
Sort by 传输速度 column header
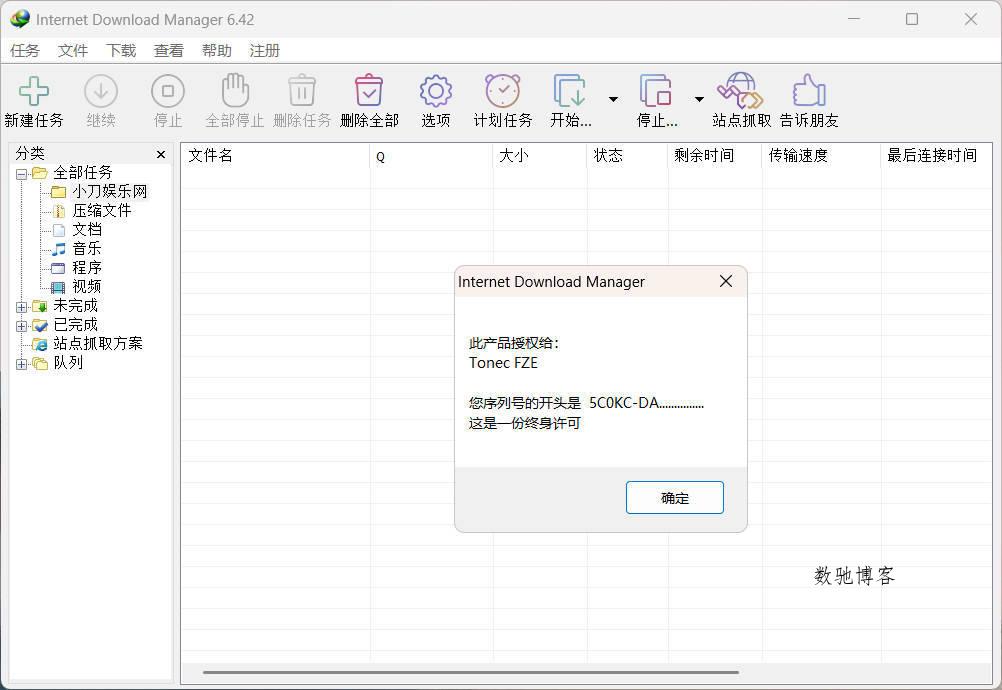(x=821, y=156)
